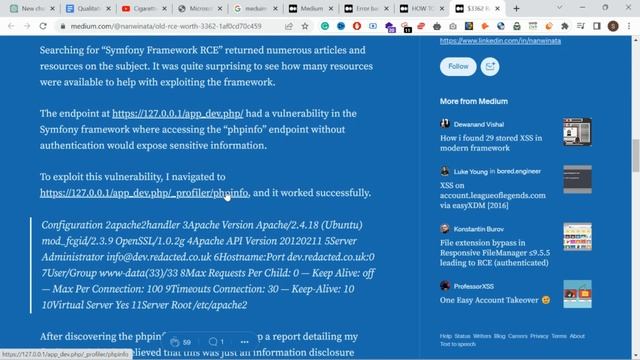Close the YouTube Cigarettes tab
The height and width of the screenshot is (360, 640).
pyautogui.click(x=164, y=9)
